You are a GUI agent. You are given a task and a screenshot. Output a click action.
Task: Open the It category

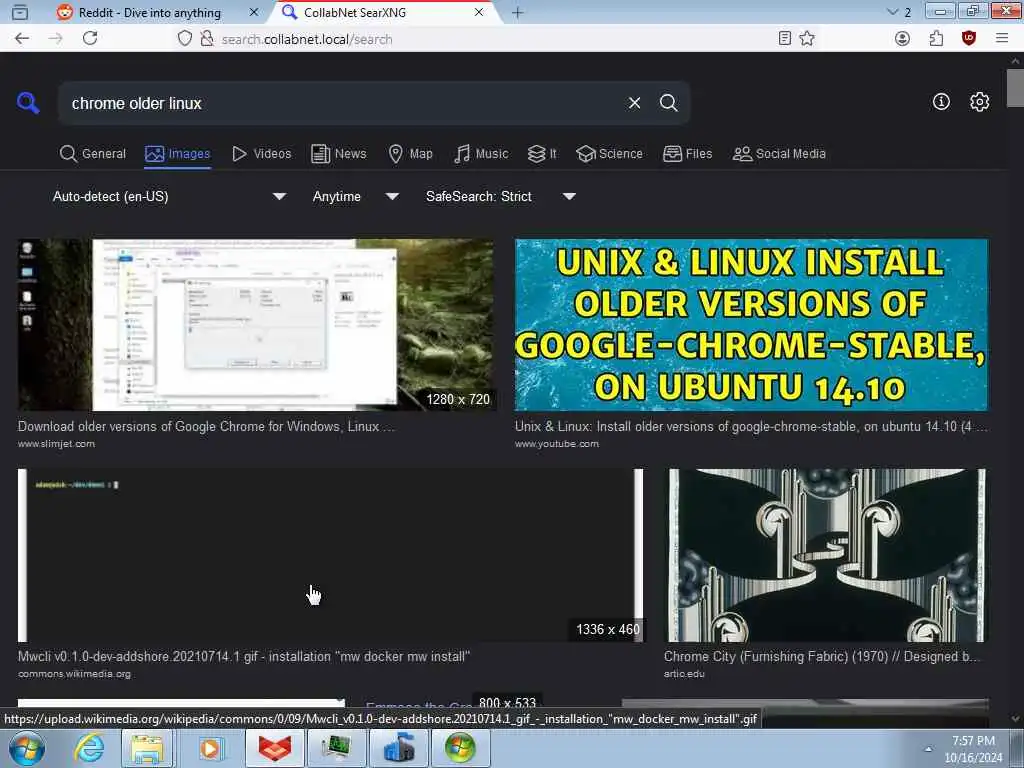click(542, 153)
